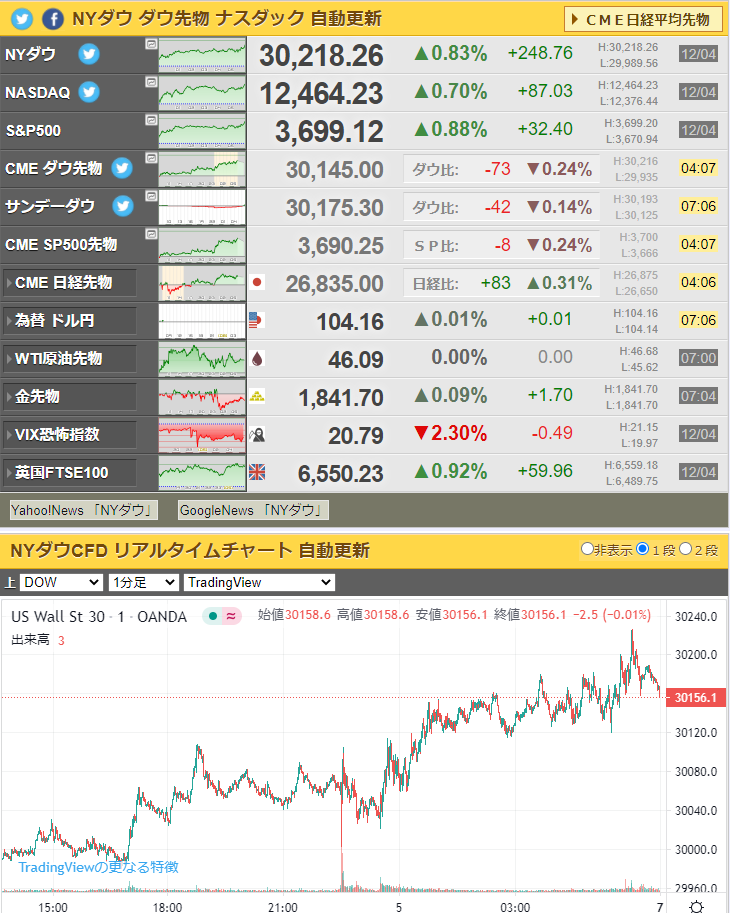Click TradingViewの更なる特徴 link
The width and height of the screenshot is (730, 913).
[x=98, y=867]
